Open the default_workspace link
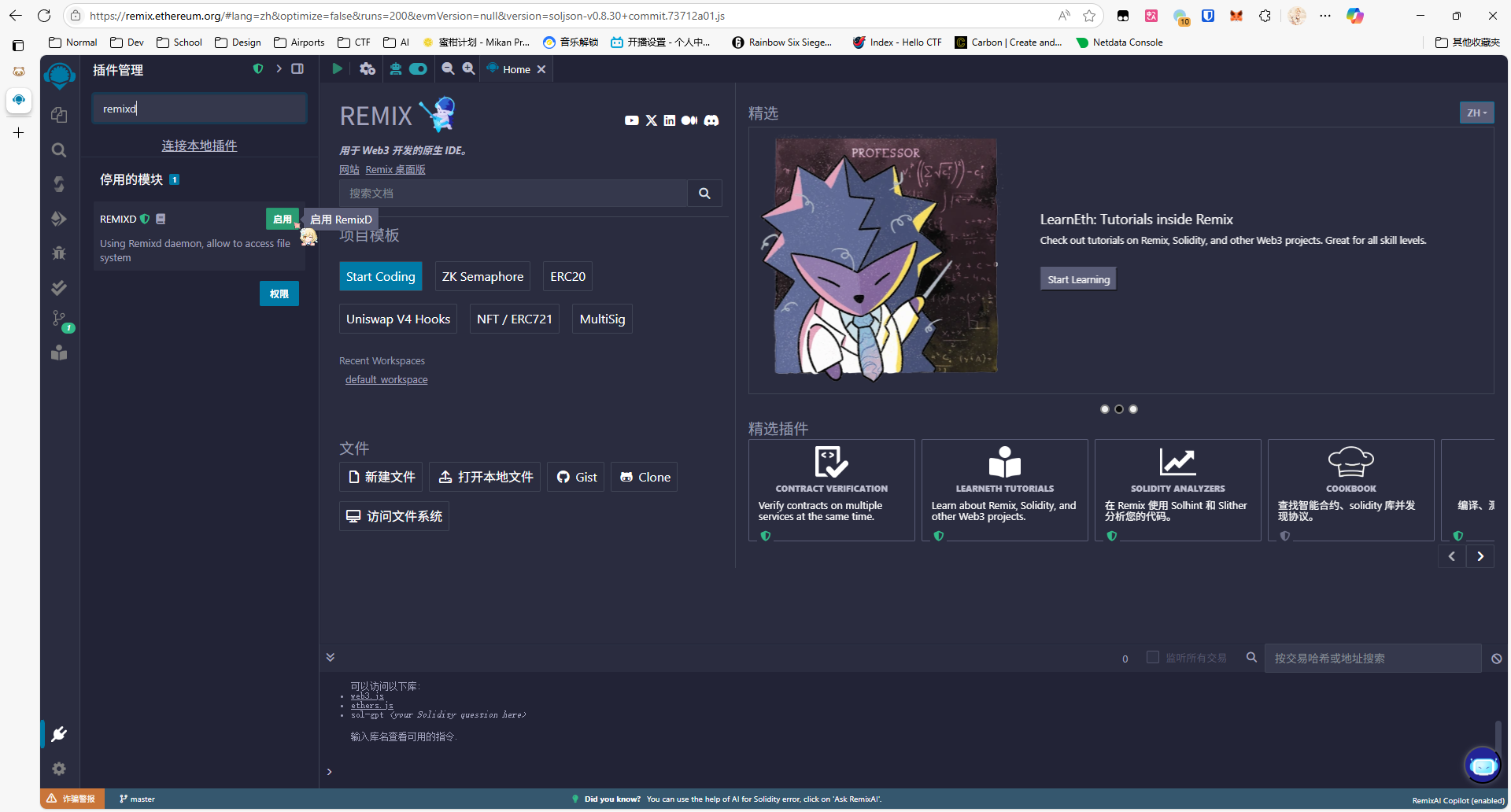The image size is (1511, 812). (x=386, y=380)
